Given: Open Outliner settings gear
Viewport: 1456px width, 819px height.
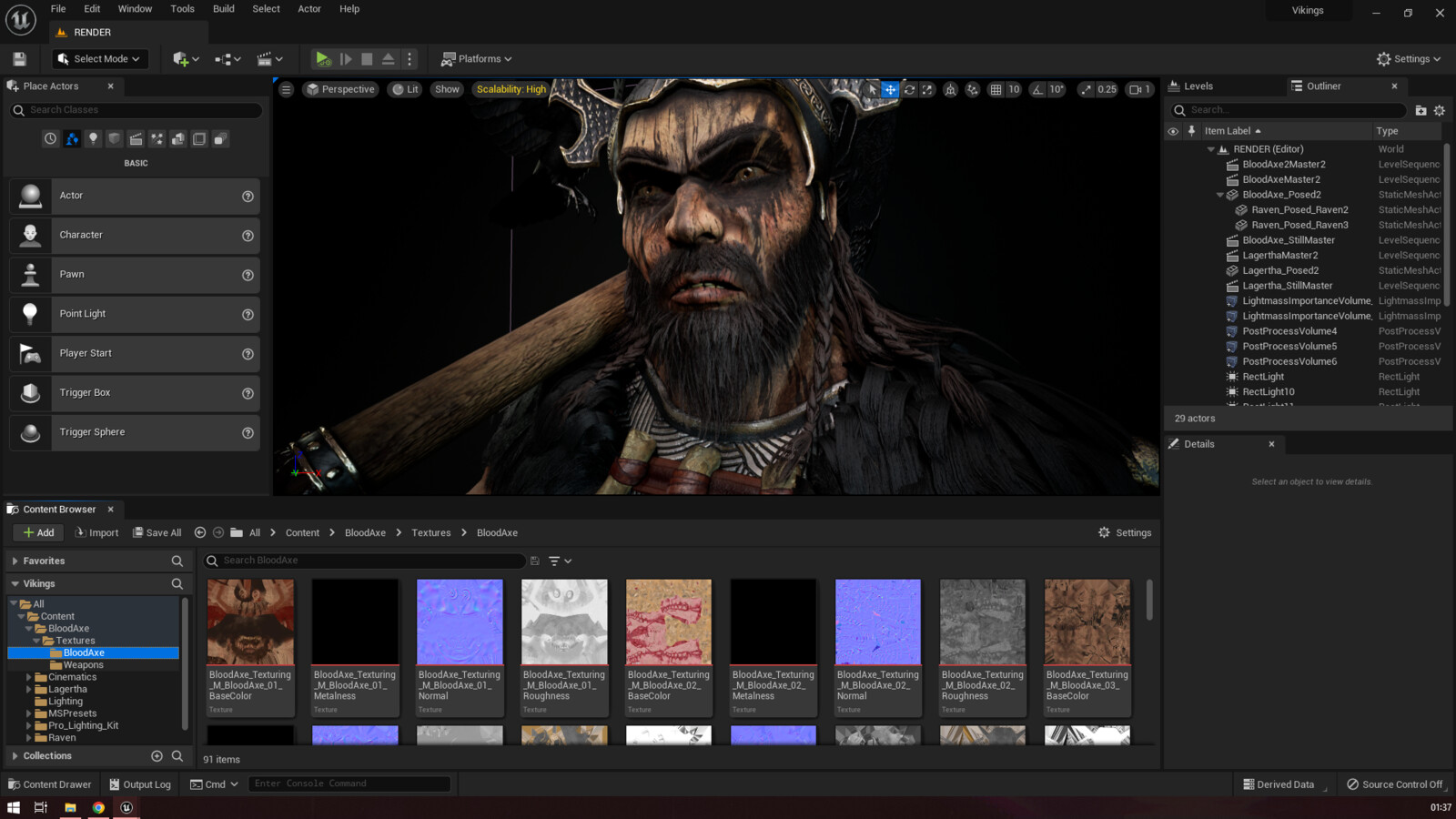Looking at the screenshot, I should [1440, 111].
